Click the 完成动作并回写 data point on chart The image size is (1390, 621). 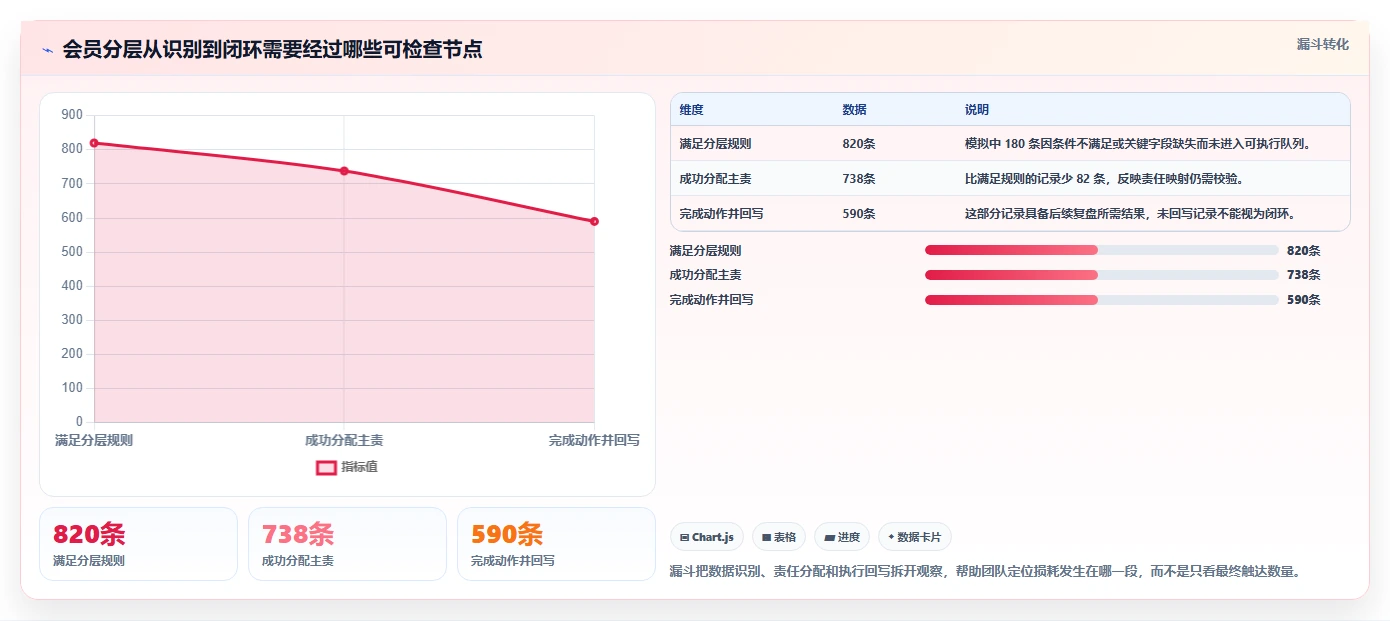pos(594,221)
